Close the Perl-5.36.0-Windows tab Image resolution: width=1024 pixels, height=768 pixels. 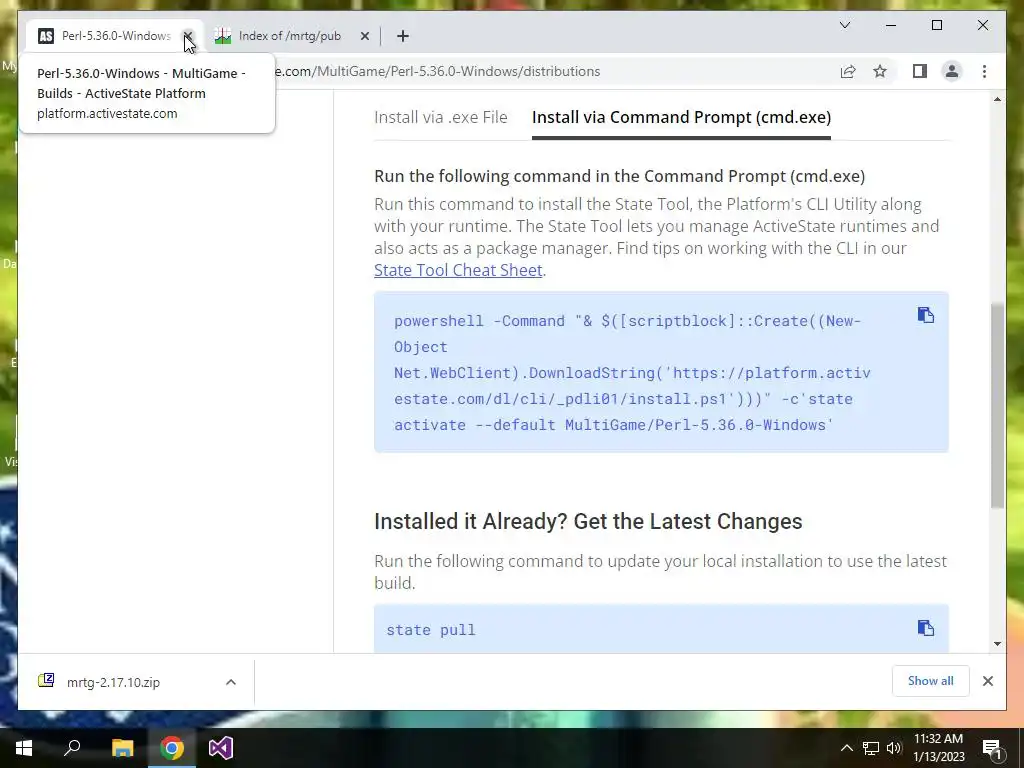[187, 36]
